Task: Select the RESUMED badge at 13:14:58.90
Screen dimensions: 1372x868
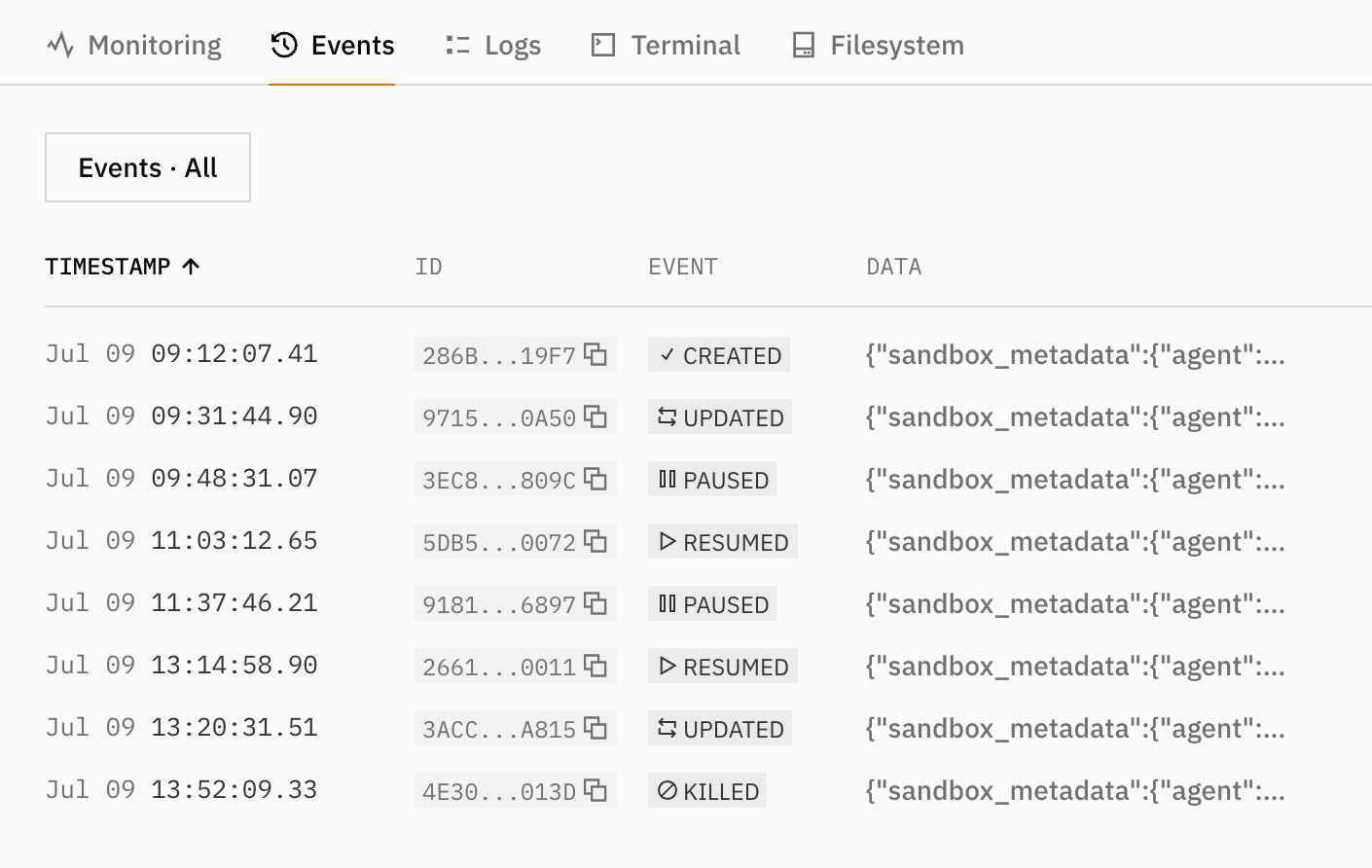Action: point(723,667)
